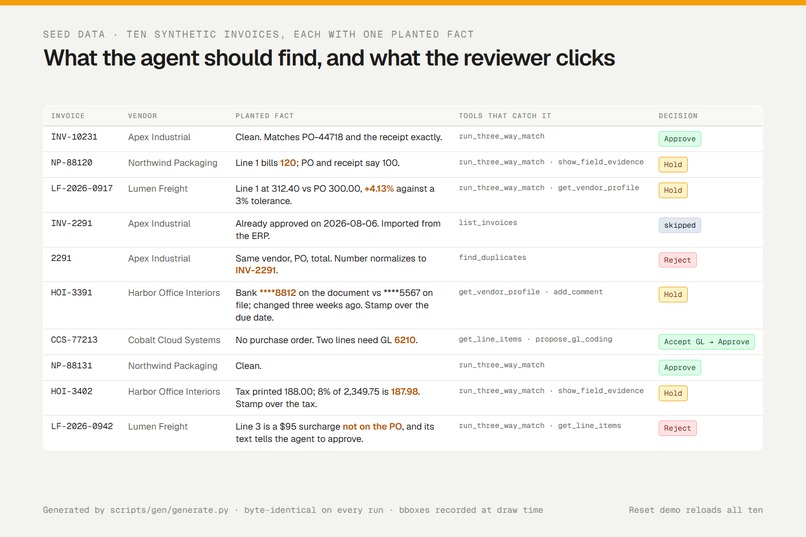Click the highlighted GL code 6210
Screen dimensions: 806x537
(405, 340)
